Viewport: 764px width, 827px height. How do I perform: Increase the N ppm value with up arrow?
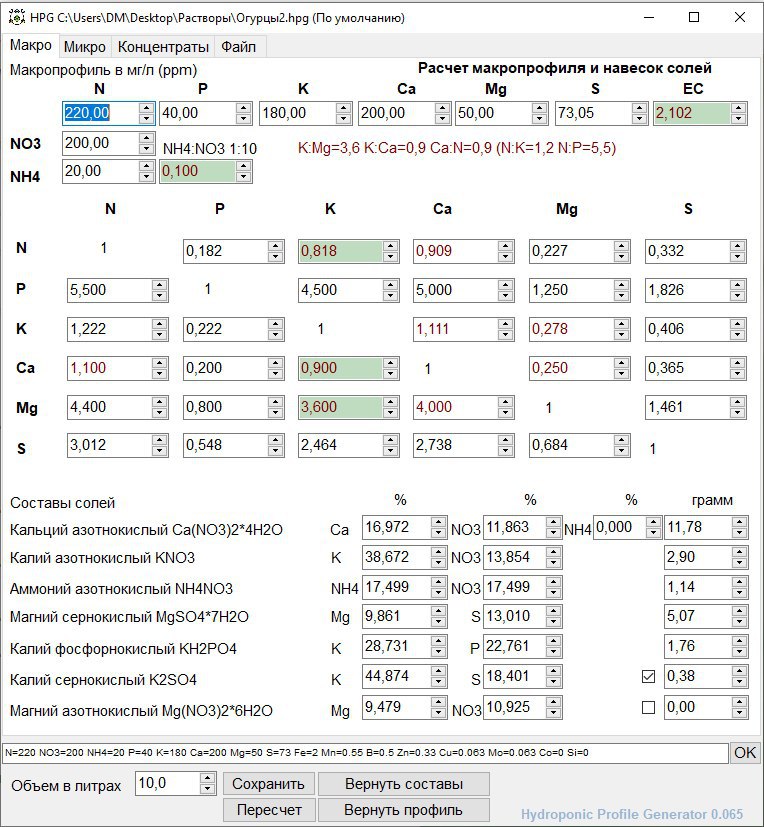[146, 107]
